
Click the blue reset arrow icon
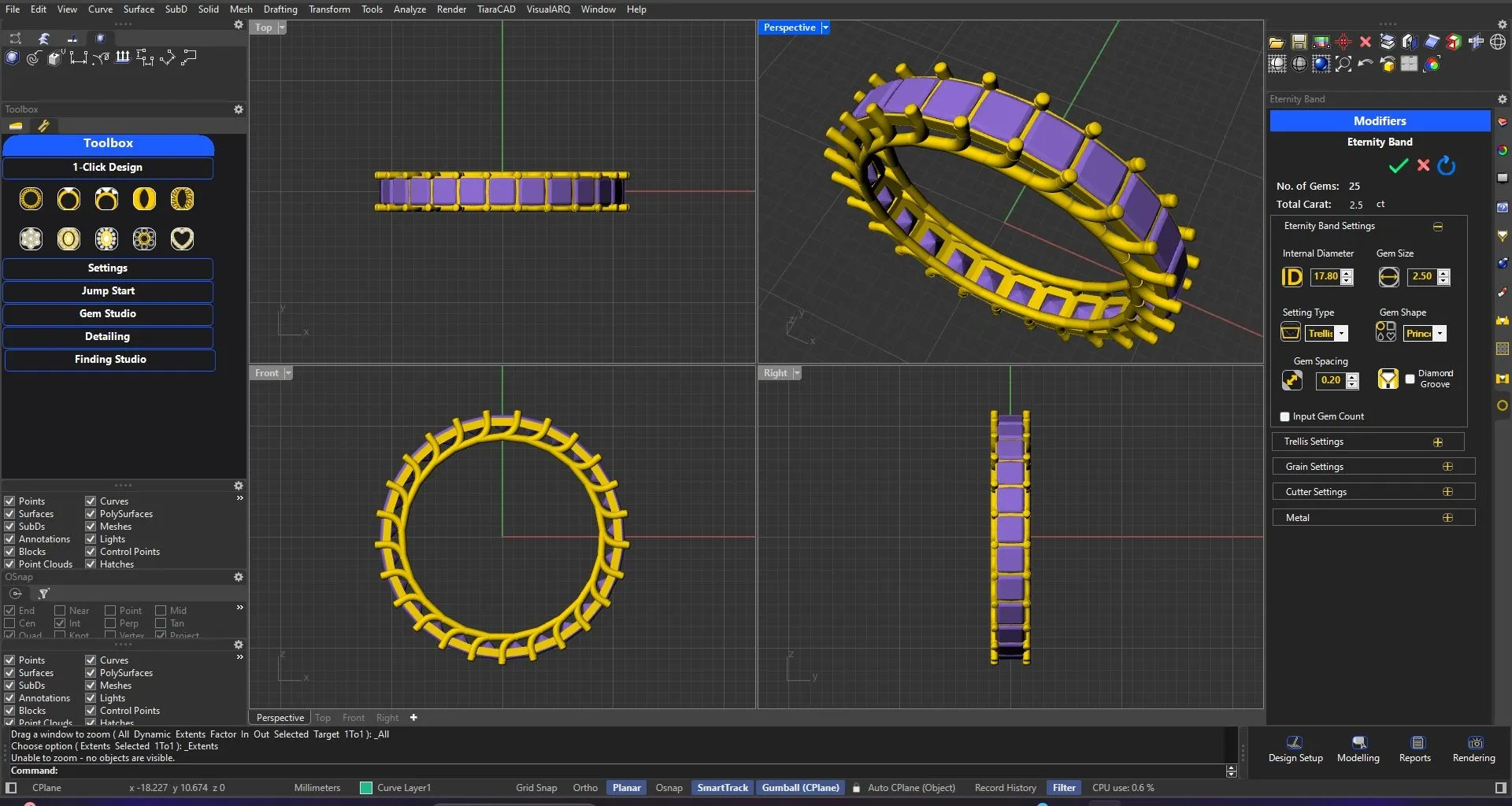pyautogui.click(x=1447, y=166)
